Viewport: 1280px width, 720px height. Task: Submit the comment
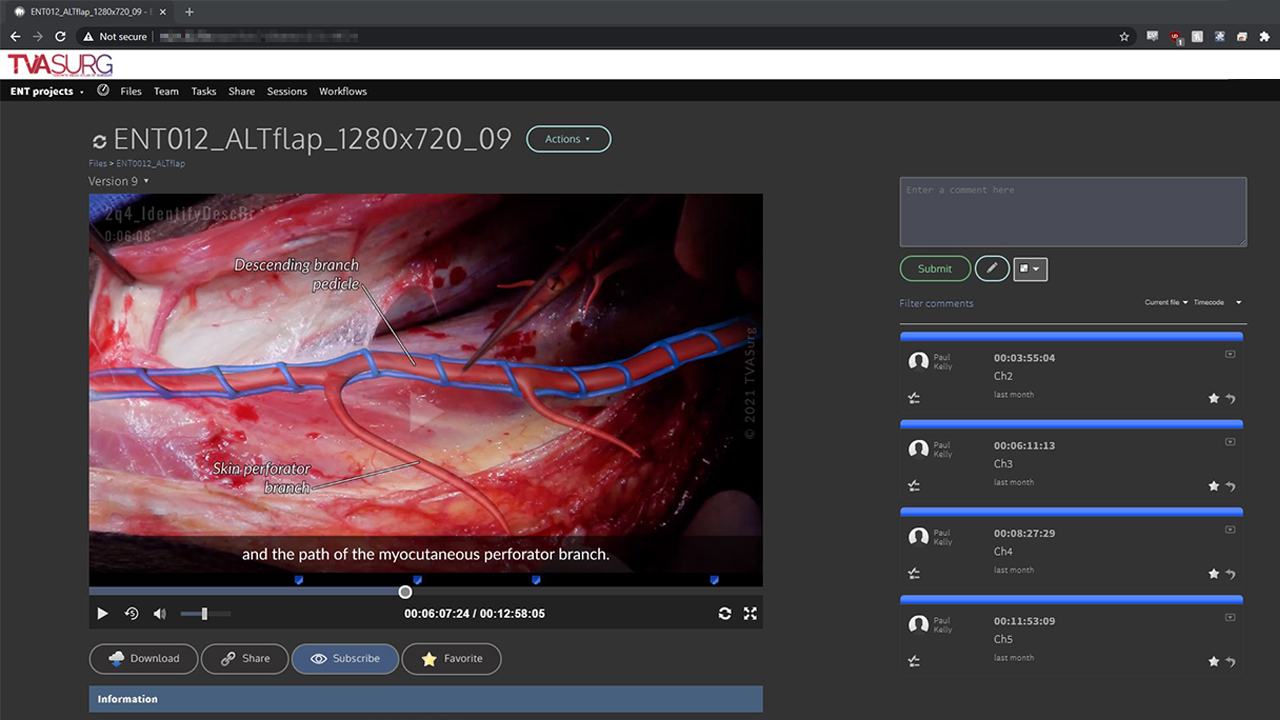pyautogui.click(x=935, y=268)
